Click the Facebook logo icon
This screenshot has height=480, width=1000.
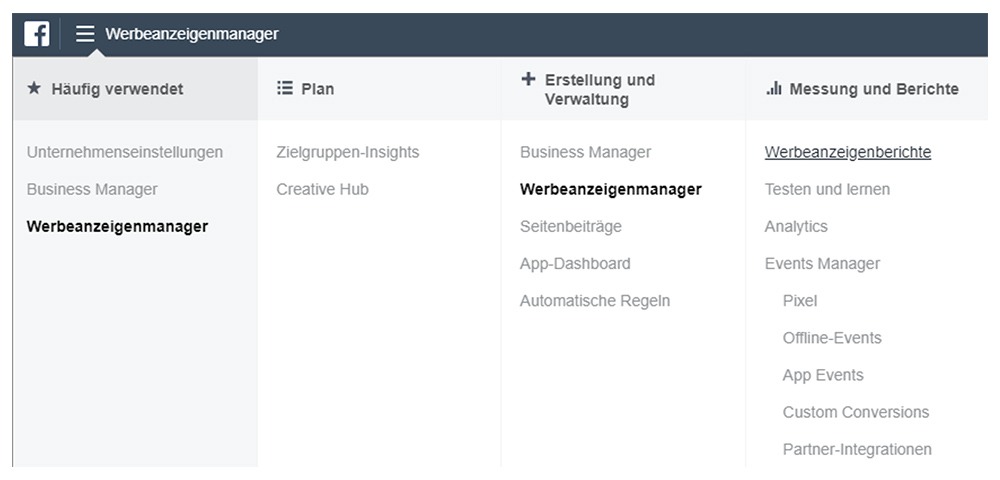pos(36,34)
